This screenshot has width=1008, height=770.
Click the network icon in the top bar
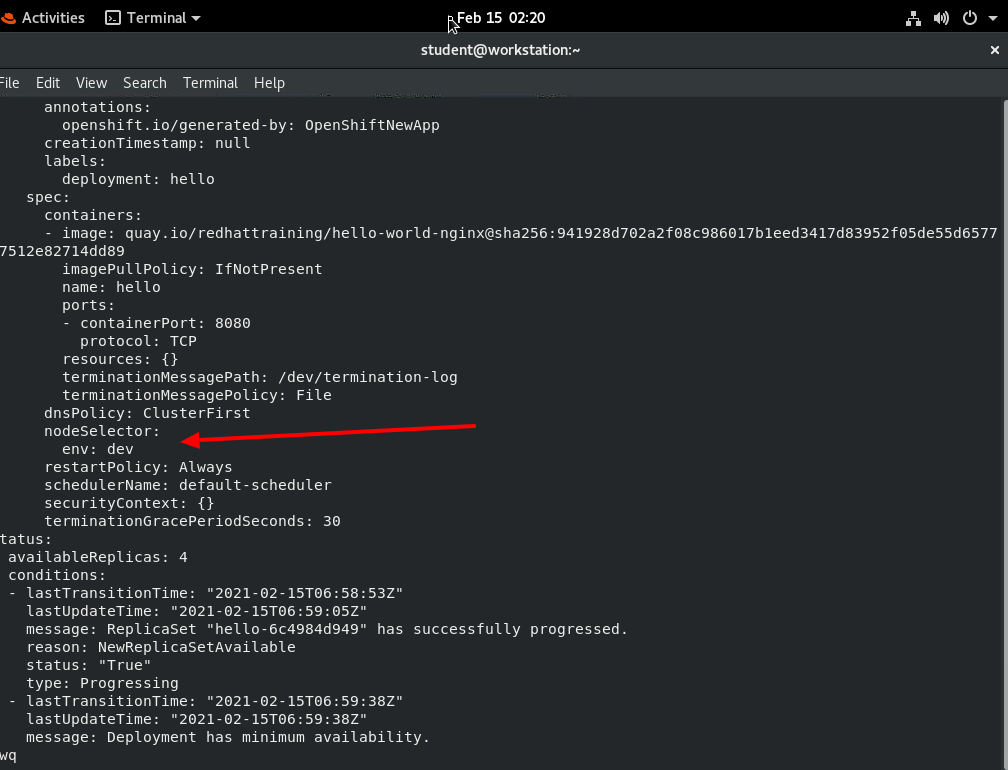913,17
